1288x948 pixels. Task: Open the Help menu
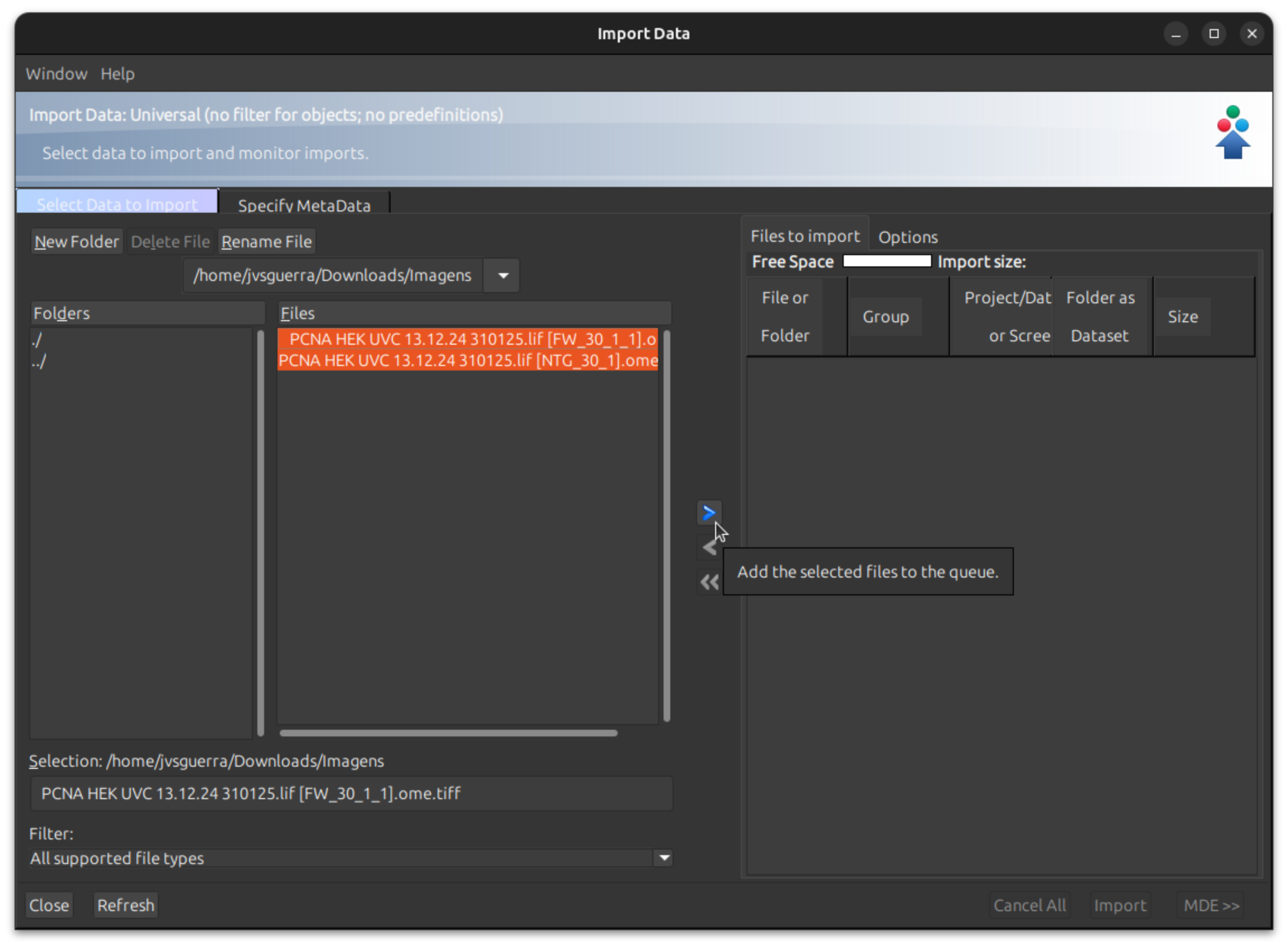tap(117, 73)
